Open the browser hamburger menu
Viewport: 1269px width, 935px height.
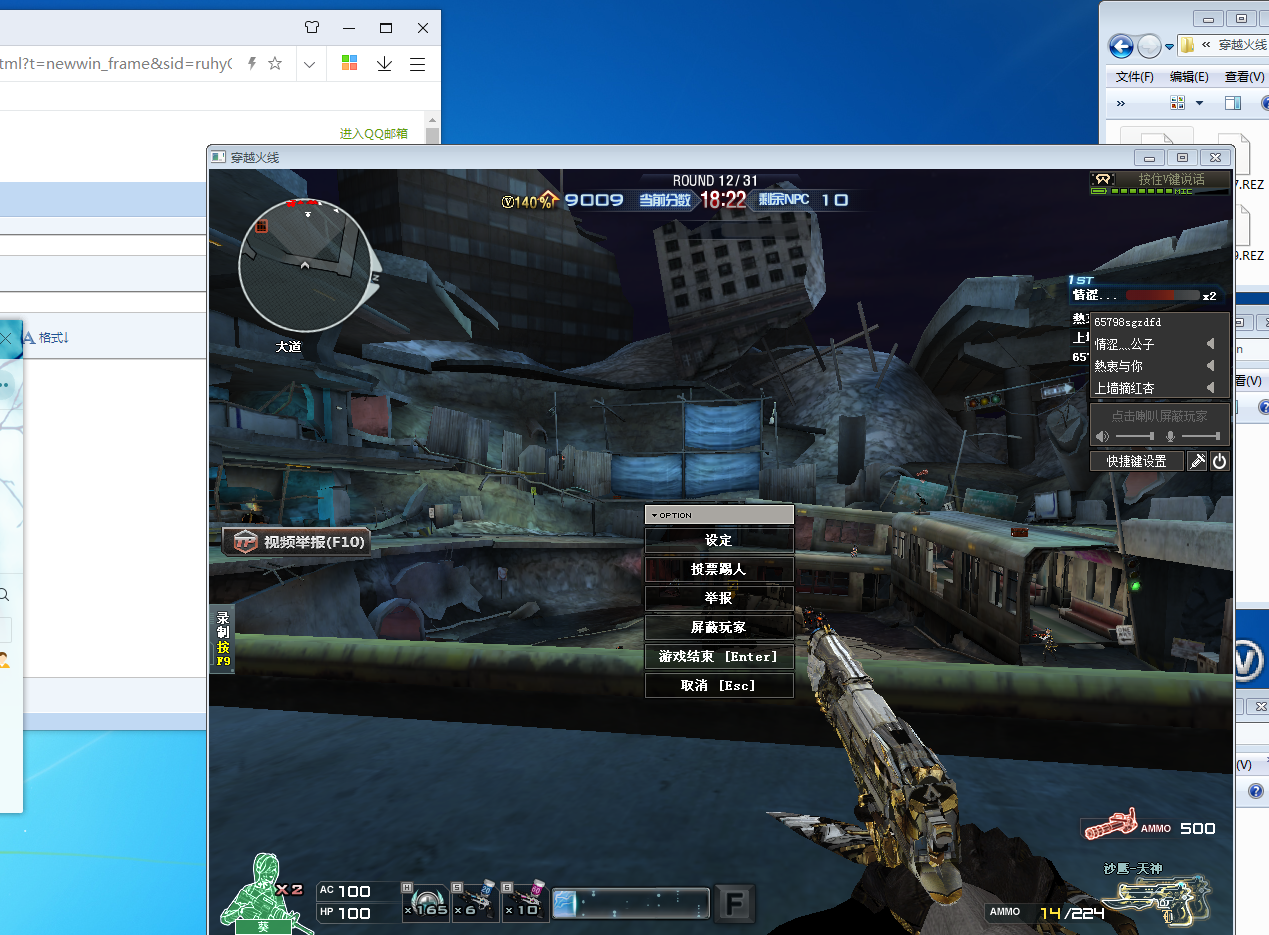pos(418,64)
